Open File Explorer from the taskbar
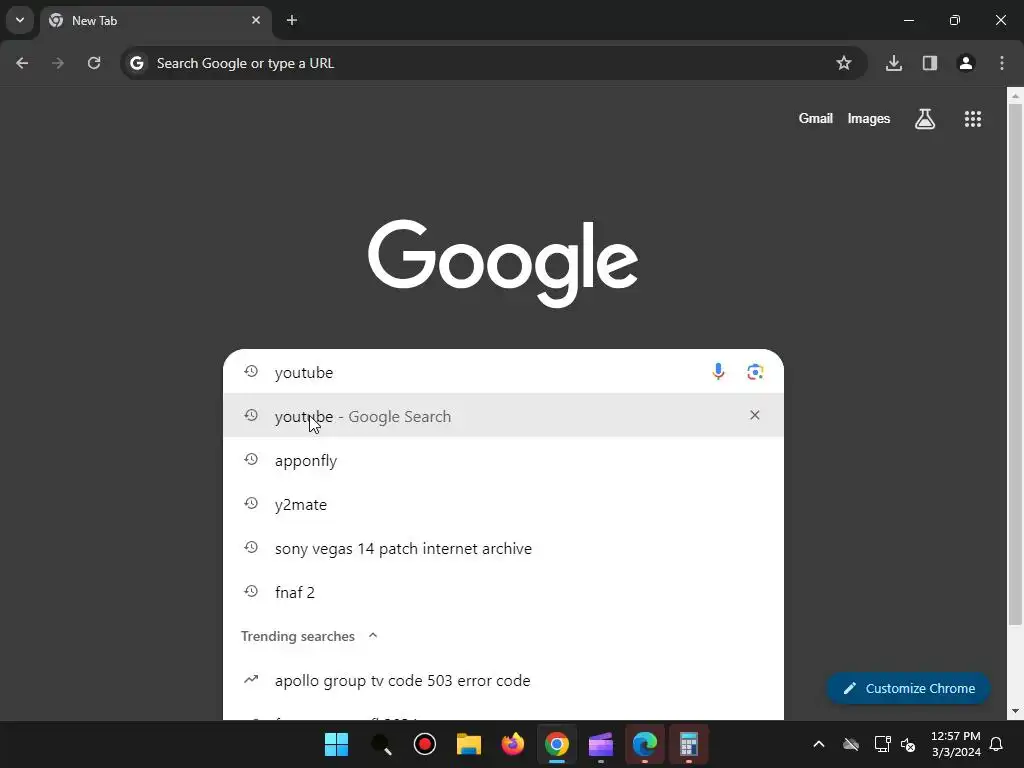Screen dimensions: 1024x768 pyautogui.click(x=469, y=744)
